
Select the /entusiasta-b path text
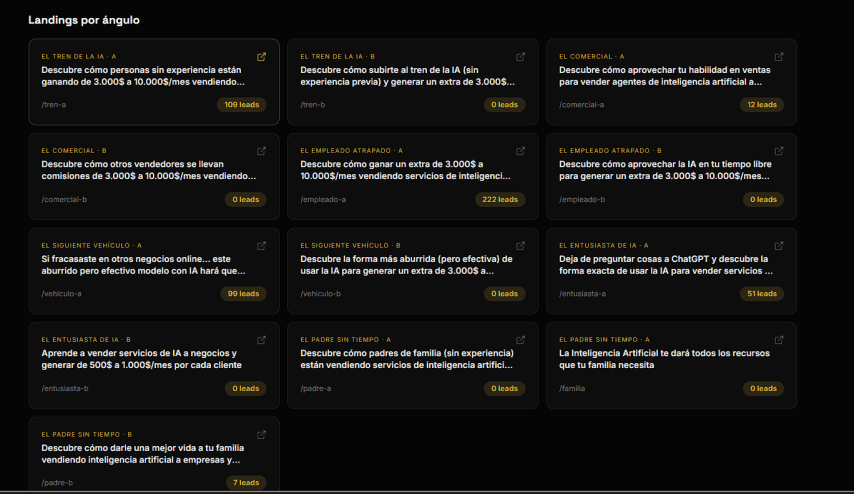coord(65,388)
